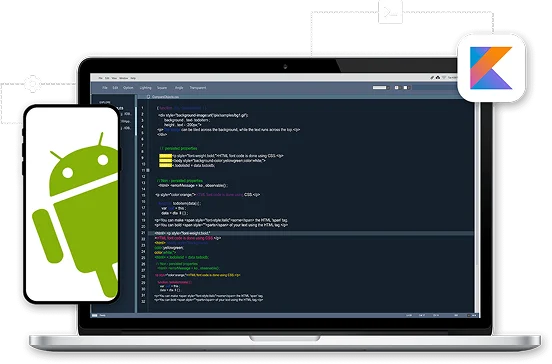Open the Lighting menu

(145, 88)
